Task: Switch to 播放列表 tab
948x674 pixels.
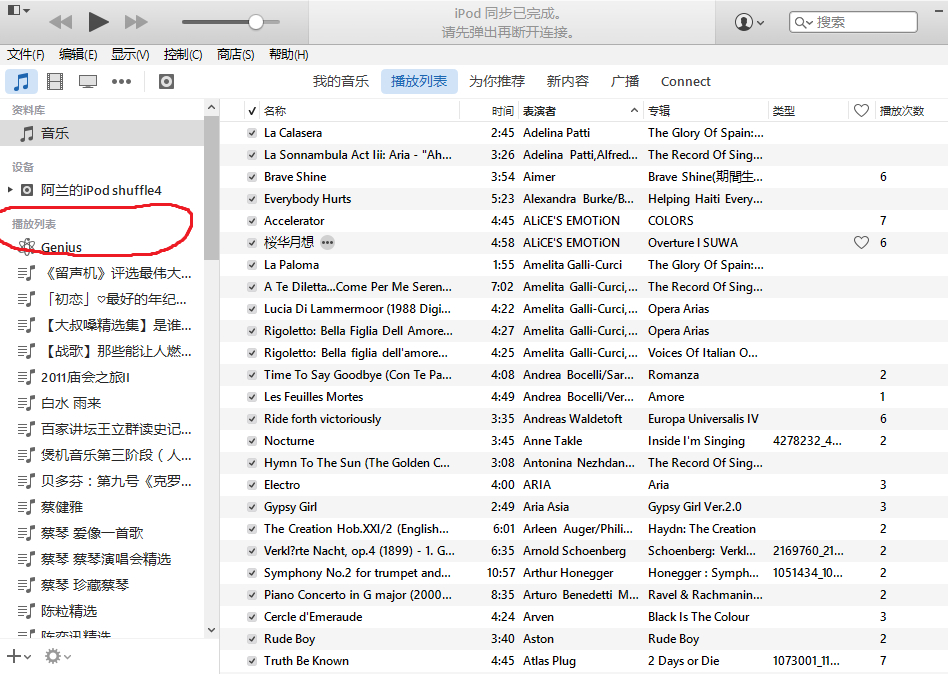Action: 419,81
